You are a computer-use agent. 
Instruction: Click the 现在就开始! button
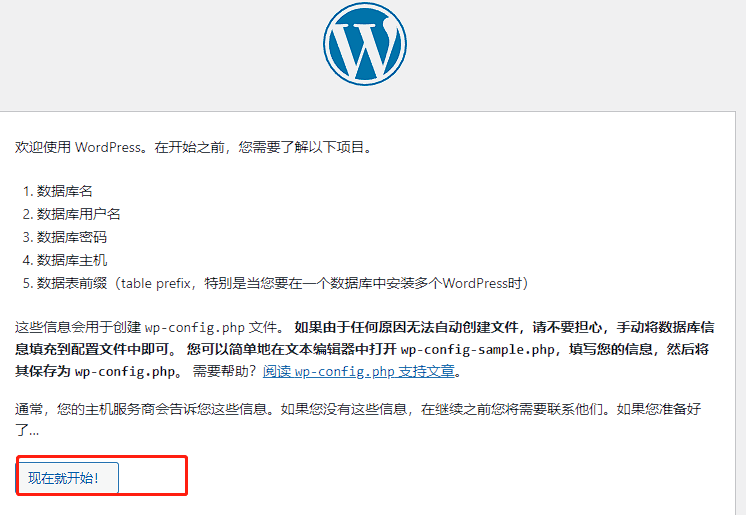[68, 477]
